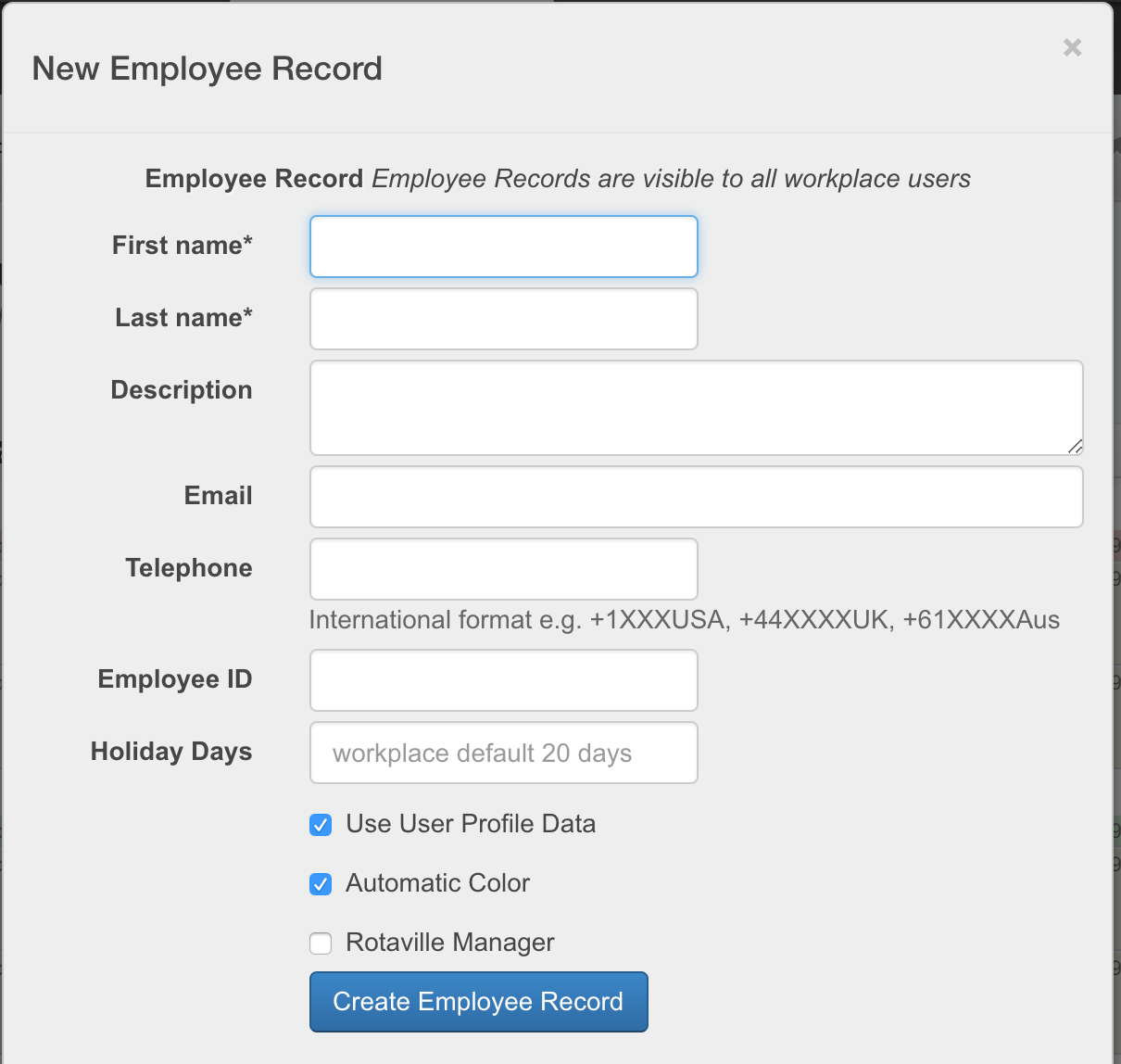Uncheck the Use User Profile Data checkbox

[x=321, y=825]
